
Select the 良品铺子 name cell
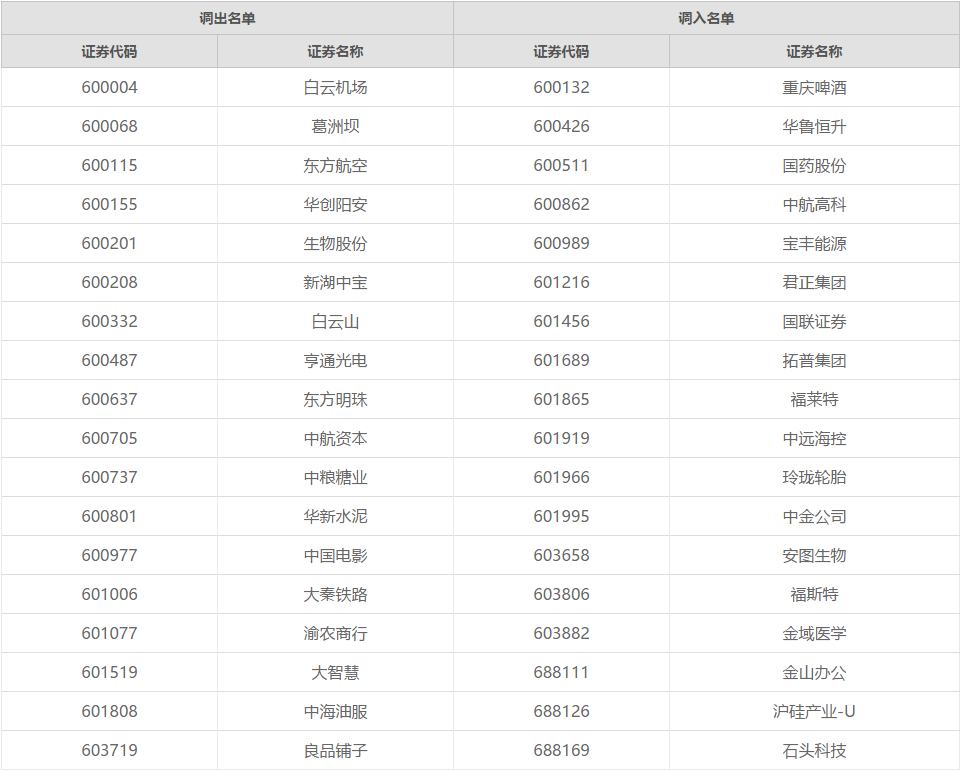click(x=335, y=751)
